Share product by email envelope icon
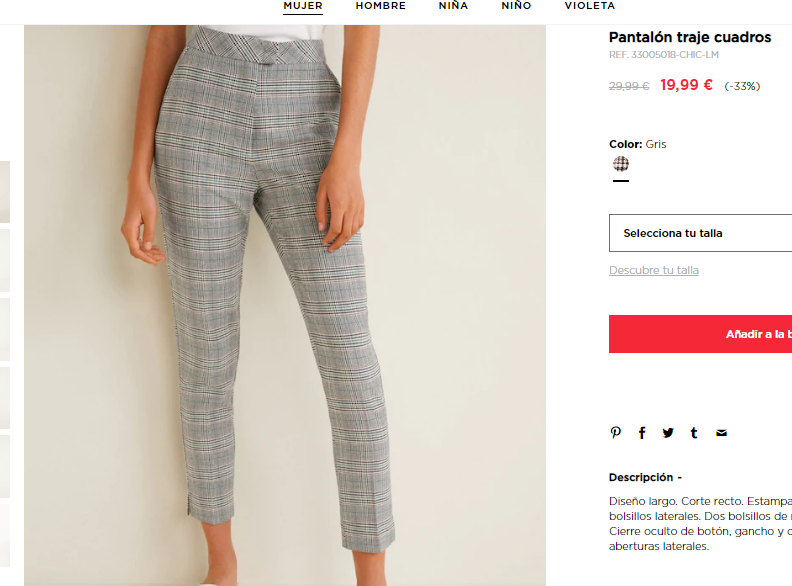This screenshot has width=792, height=586. pos(721,433)
